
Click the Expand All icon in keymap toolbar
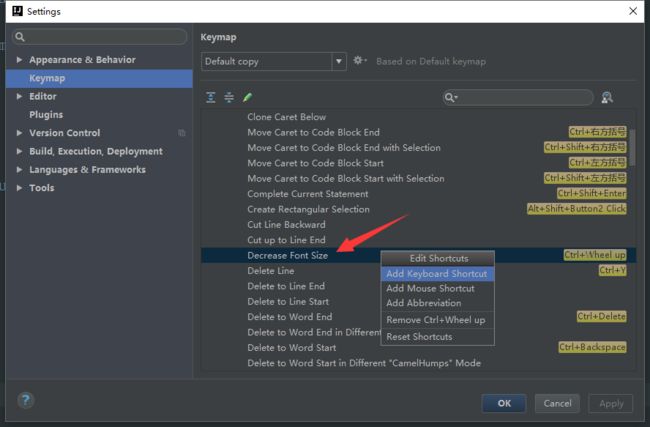point(211,97)
